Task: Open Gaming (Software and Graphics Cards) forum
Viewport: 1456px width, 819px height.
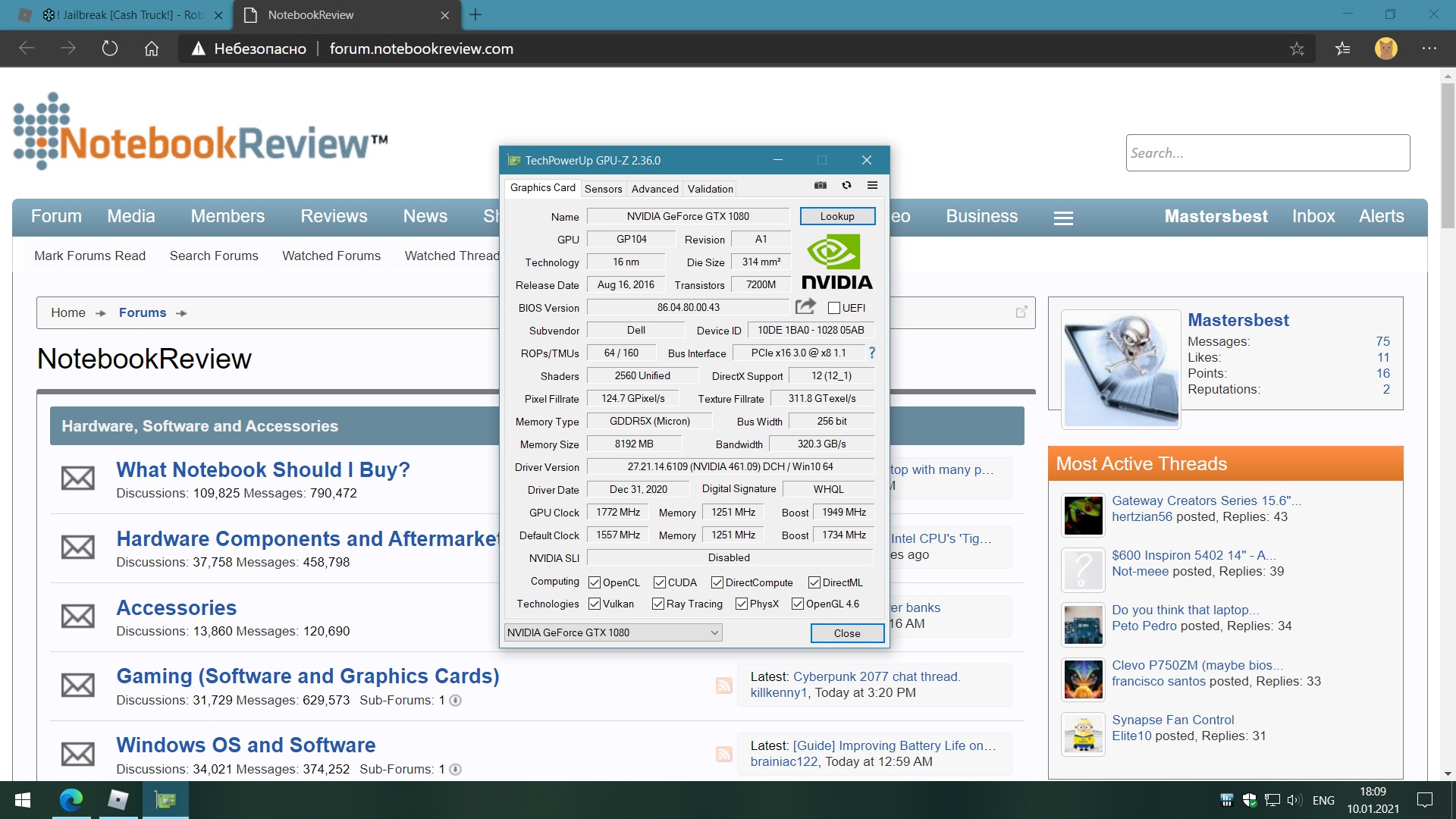Action: 308,676
